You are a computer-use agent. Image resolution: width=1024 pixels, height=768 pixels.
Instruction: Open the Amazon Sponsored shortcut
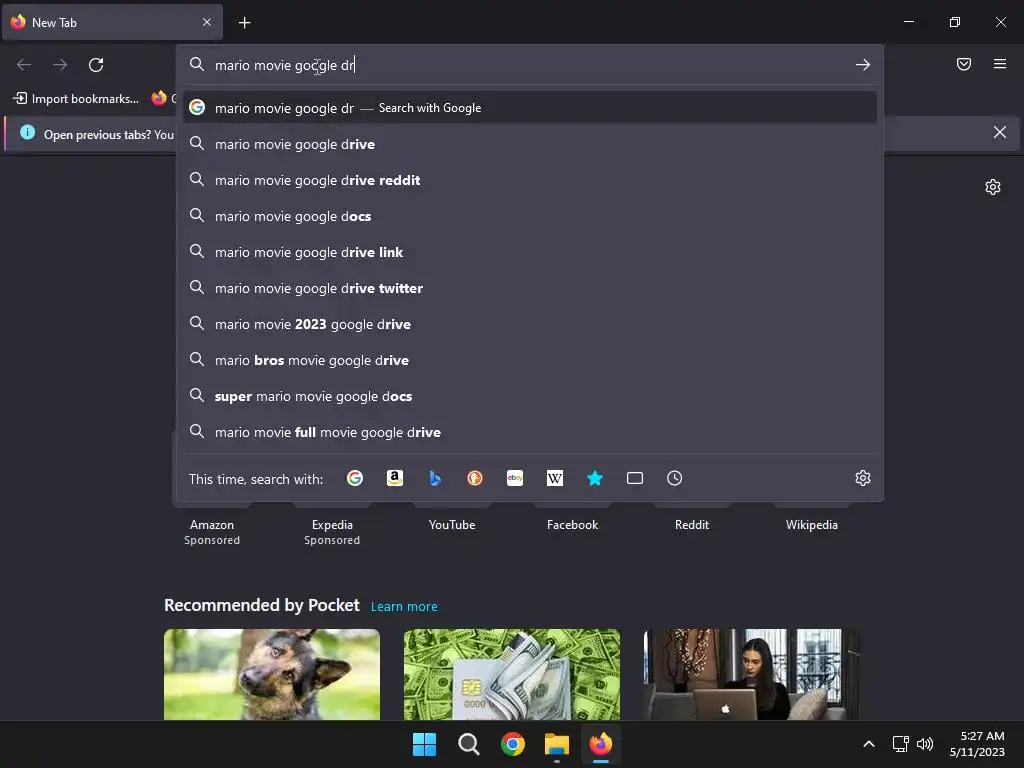(x=212, y=532)
